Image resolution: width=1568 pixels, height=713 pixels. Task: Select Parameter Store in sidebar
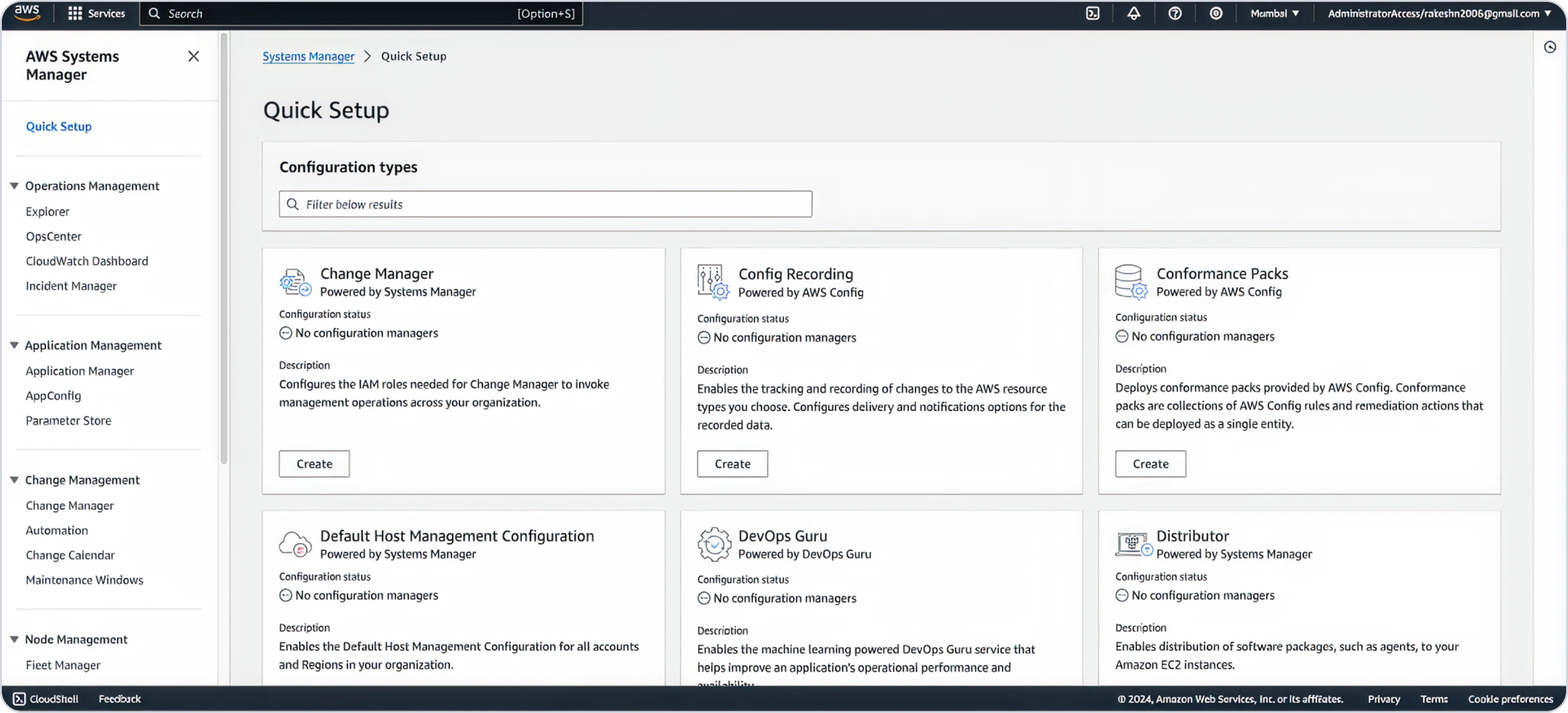[68, 420]
